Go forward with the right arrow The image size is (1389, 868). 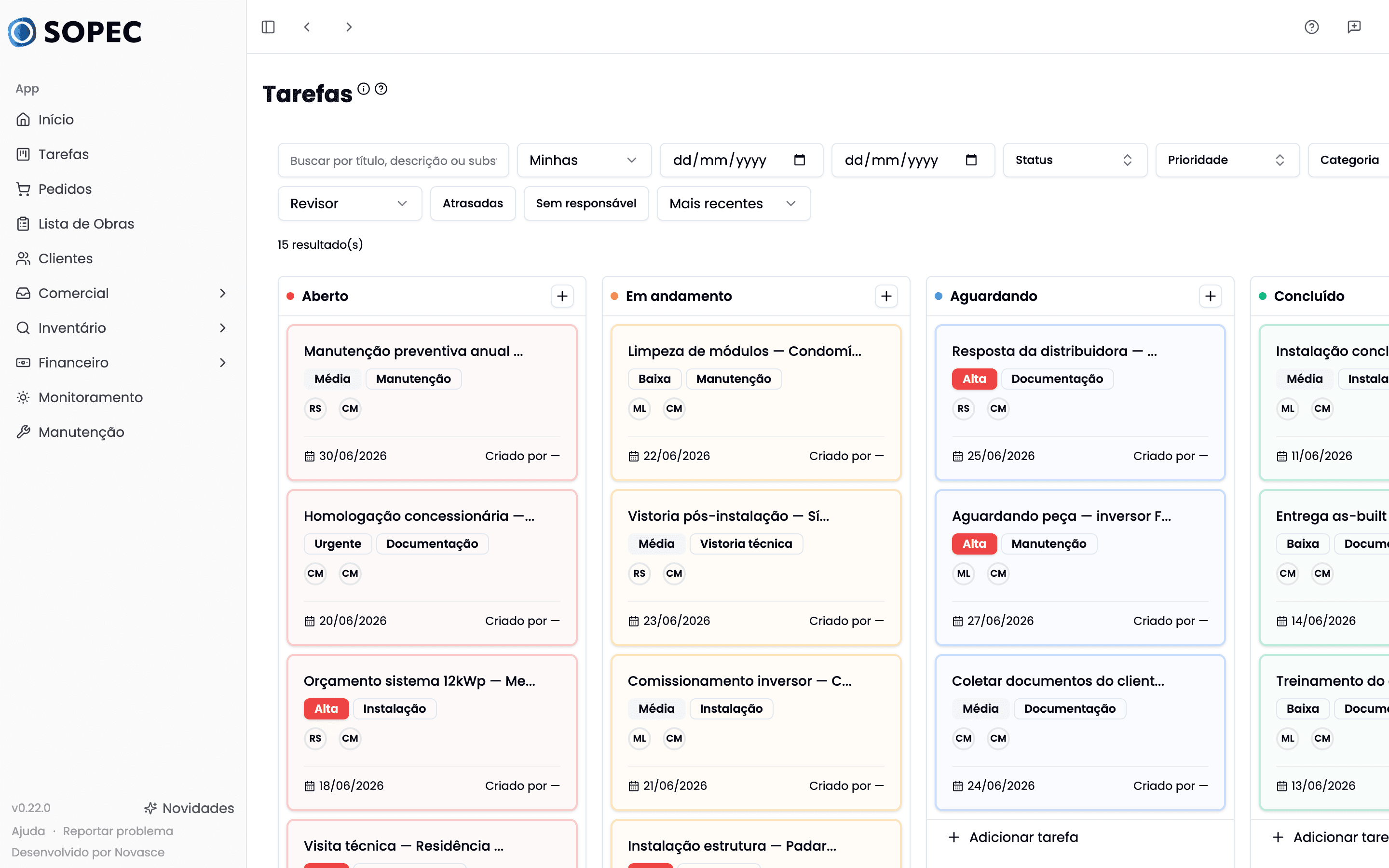(349, 27)
